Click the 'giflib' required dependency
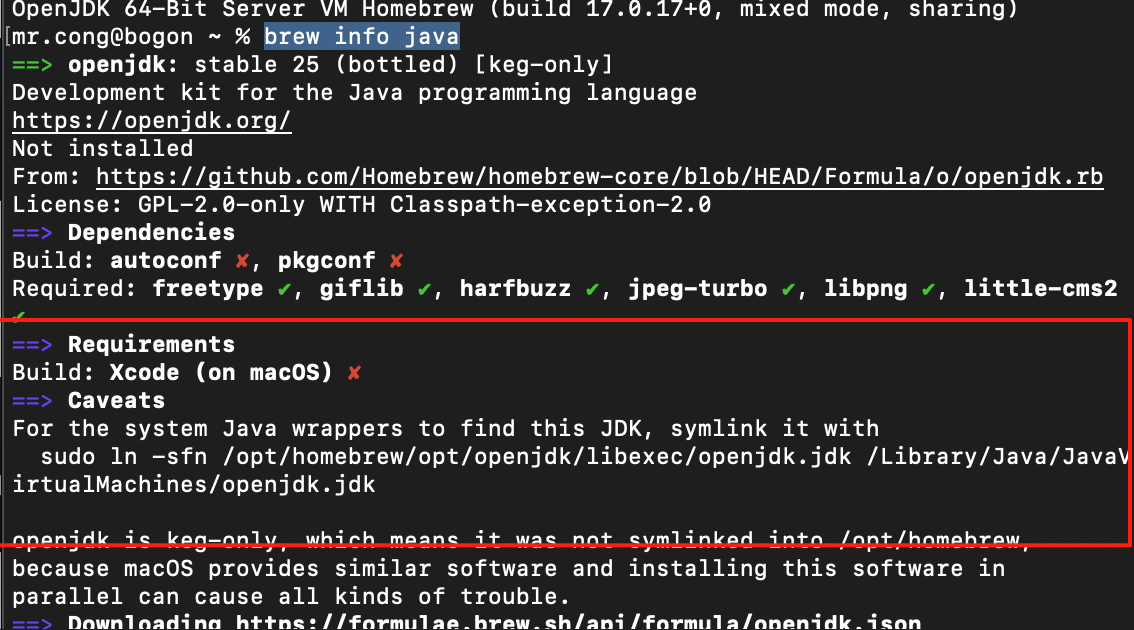This screenshot has width=1134, height=630. pyautogui.click(x=362, y=289)
